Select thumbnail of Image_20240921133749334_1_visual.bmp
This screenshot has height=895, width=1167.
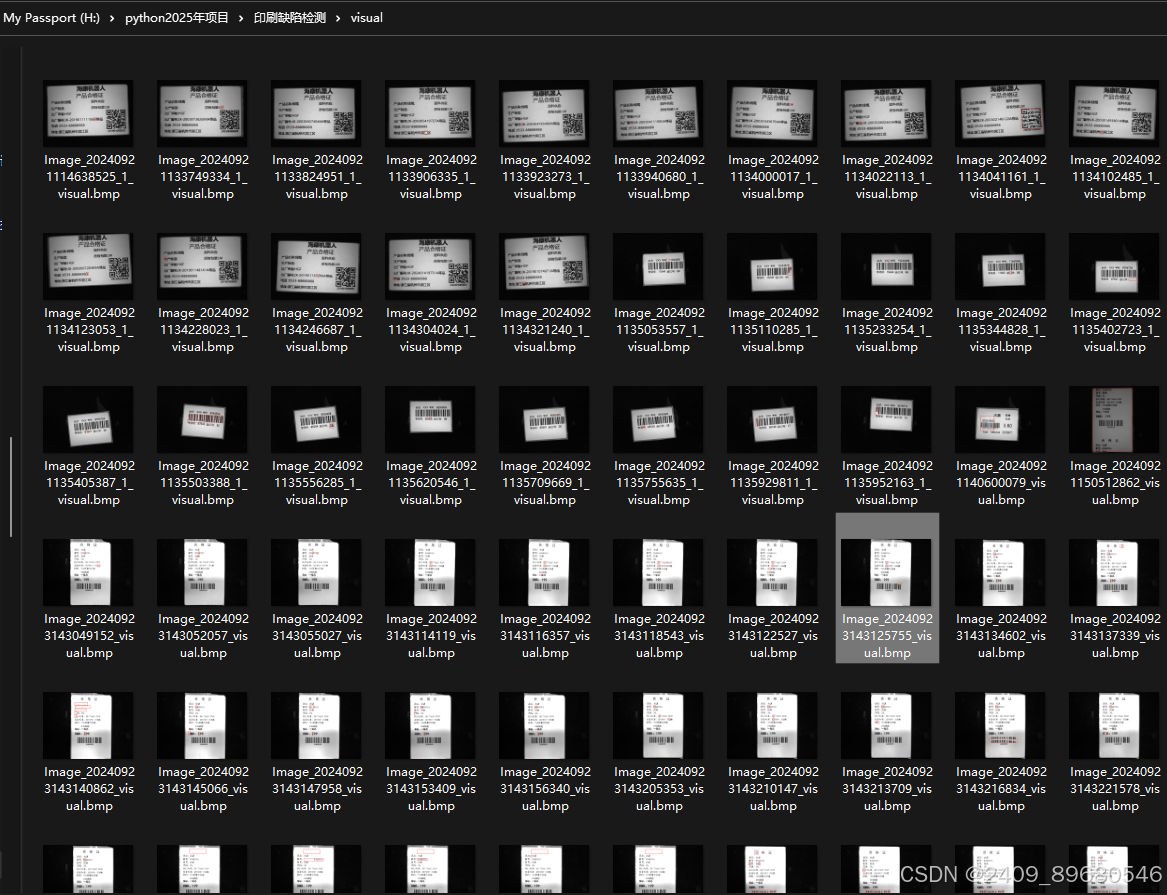pyautogui.click(x=202, y=113)
